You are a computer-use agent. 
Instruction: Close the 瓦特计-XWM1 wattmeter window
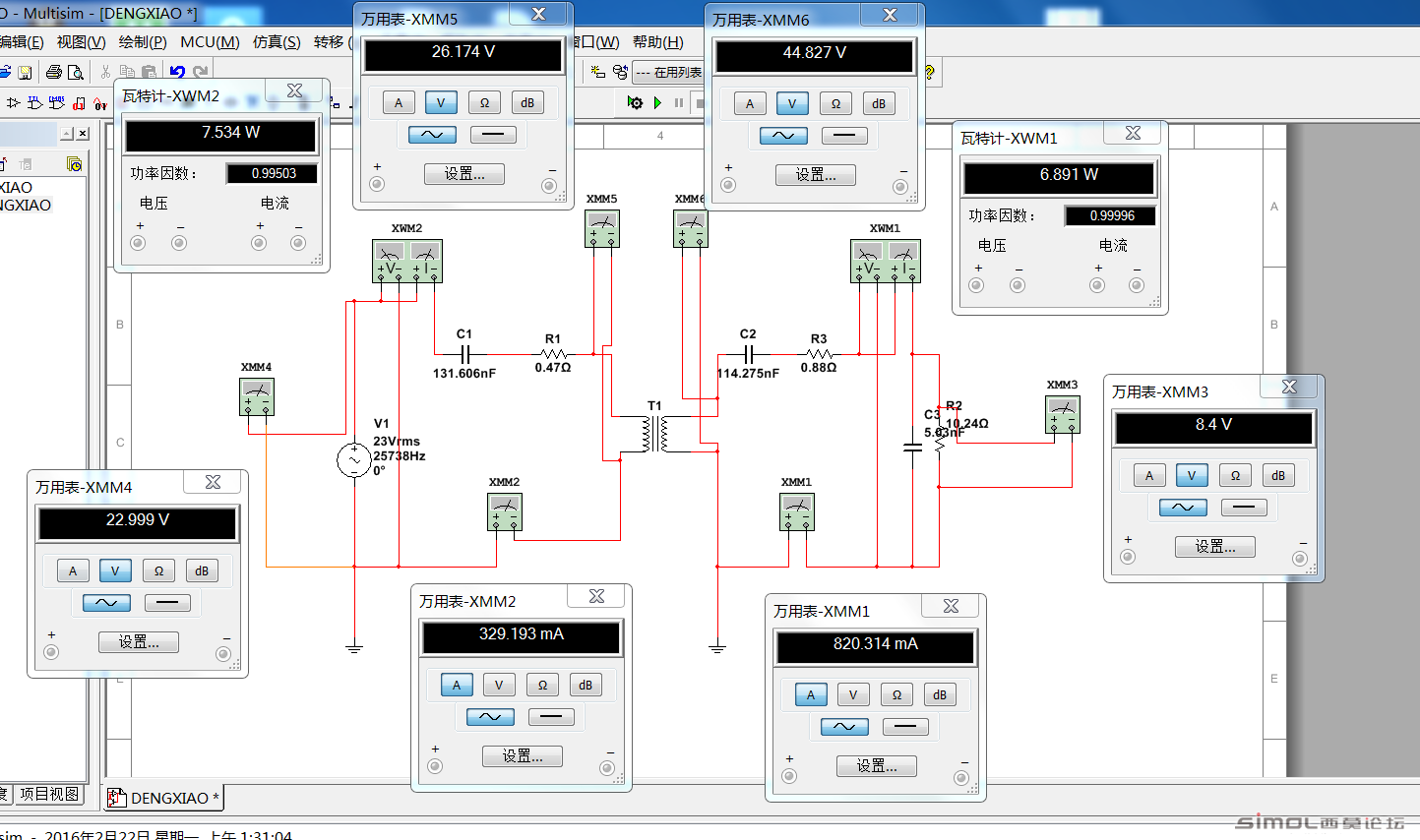[x=1133, y=133]
